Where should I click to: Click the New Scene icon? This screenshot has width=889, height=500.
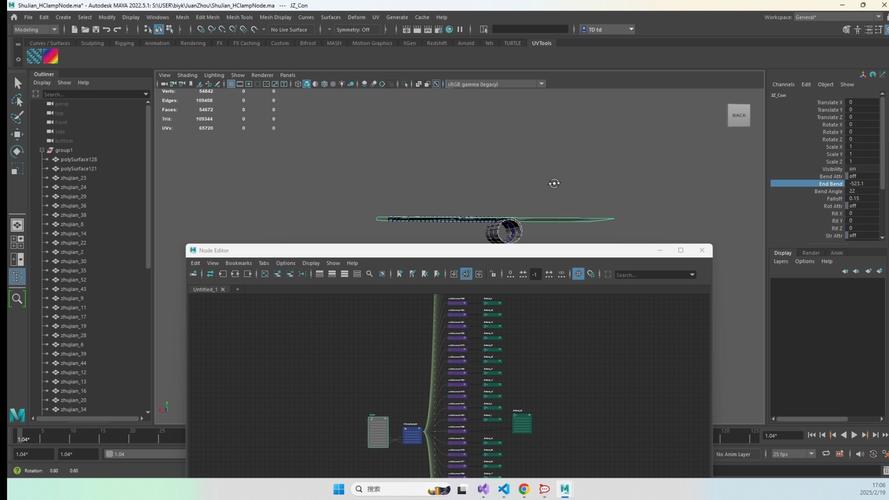coord(74,29)
